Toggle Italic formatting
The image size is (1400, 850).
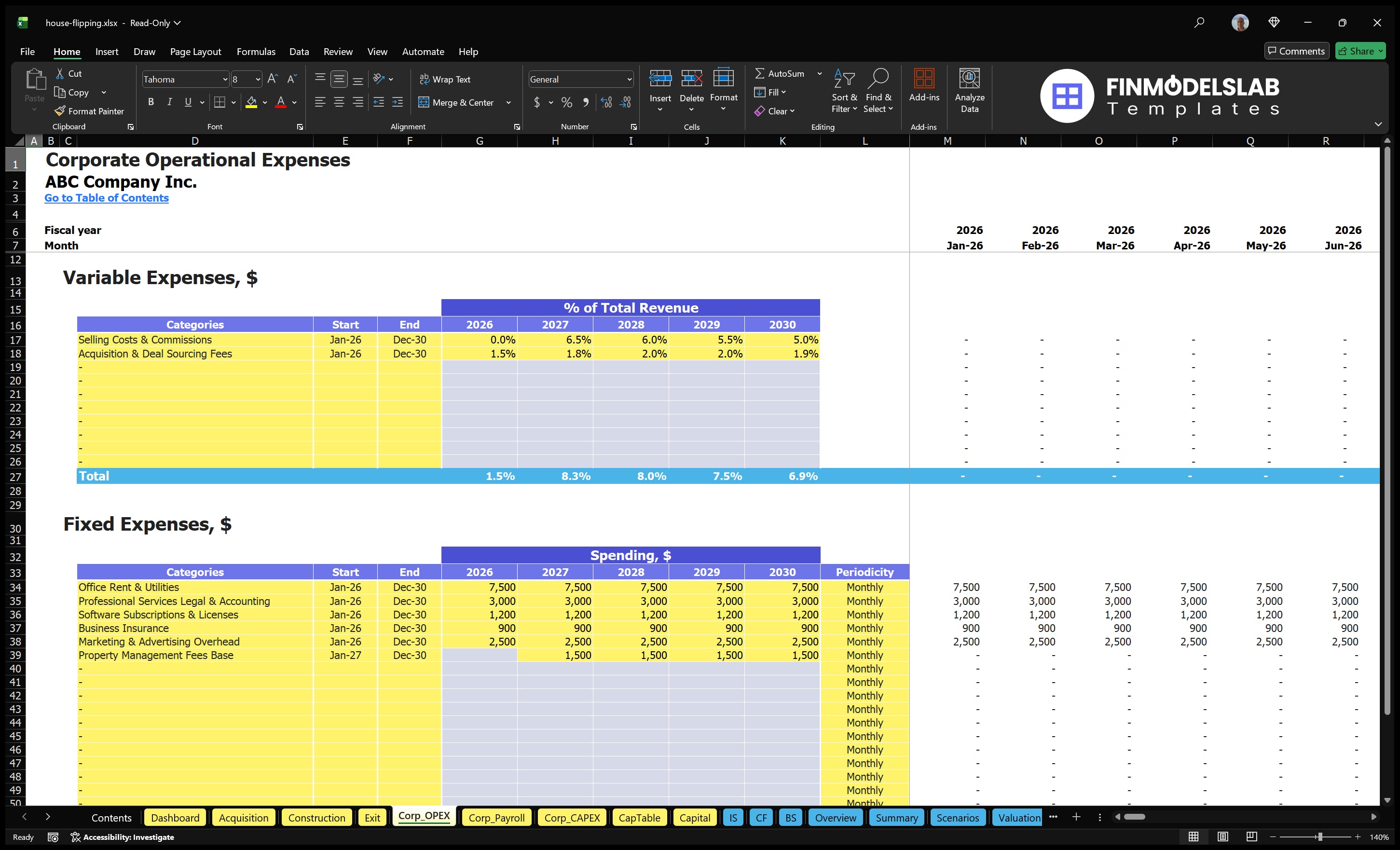[x=169, y=102]
